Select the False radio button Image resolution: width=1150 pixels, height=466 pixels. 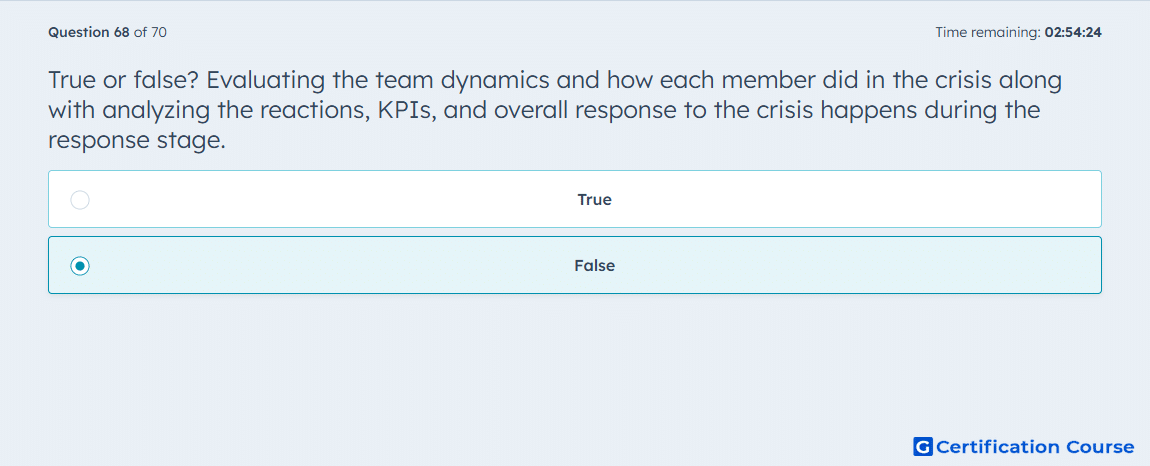(x=80, y=266)
